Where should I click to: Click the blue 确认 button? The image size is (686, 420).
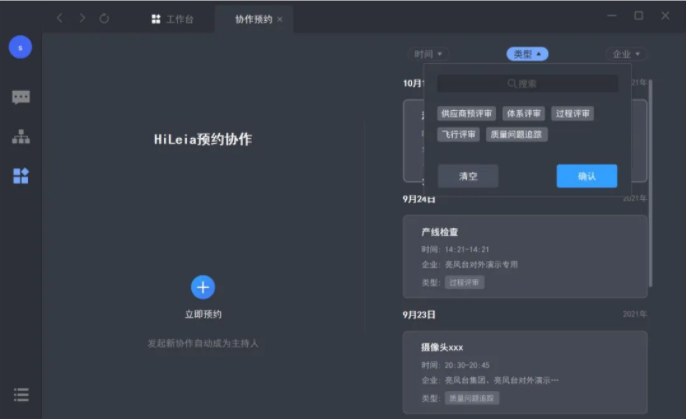click(x=586, y=176)
